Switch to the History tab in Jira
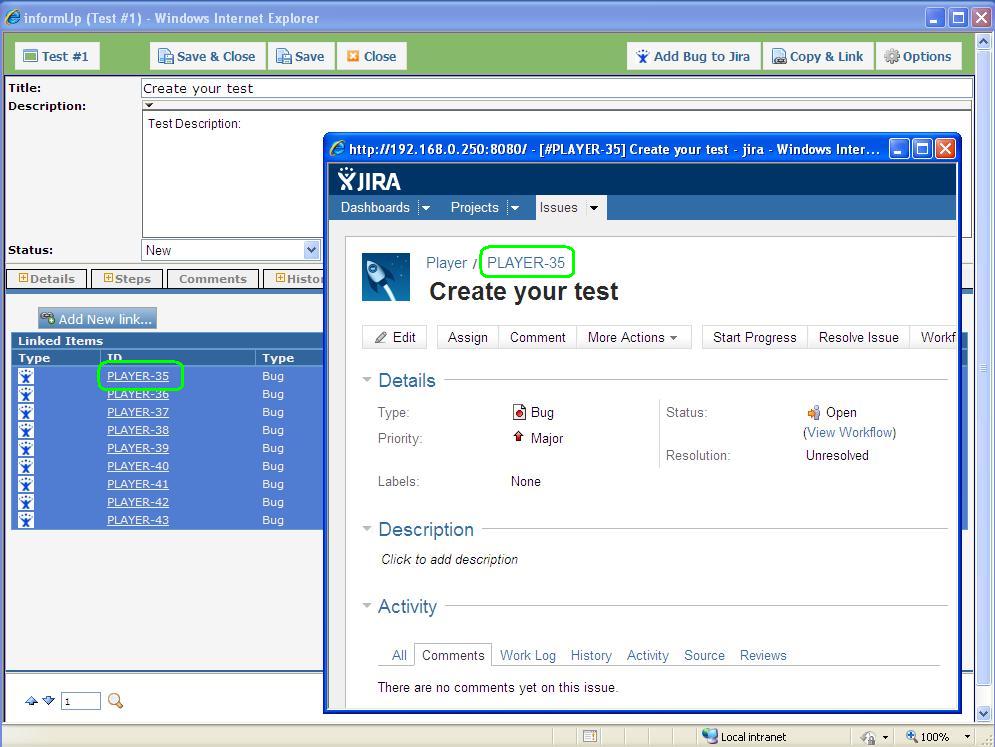This screenshot has height=747, width=995. (x=591, y=655)
